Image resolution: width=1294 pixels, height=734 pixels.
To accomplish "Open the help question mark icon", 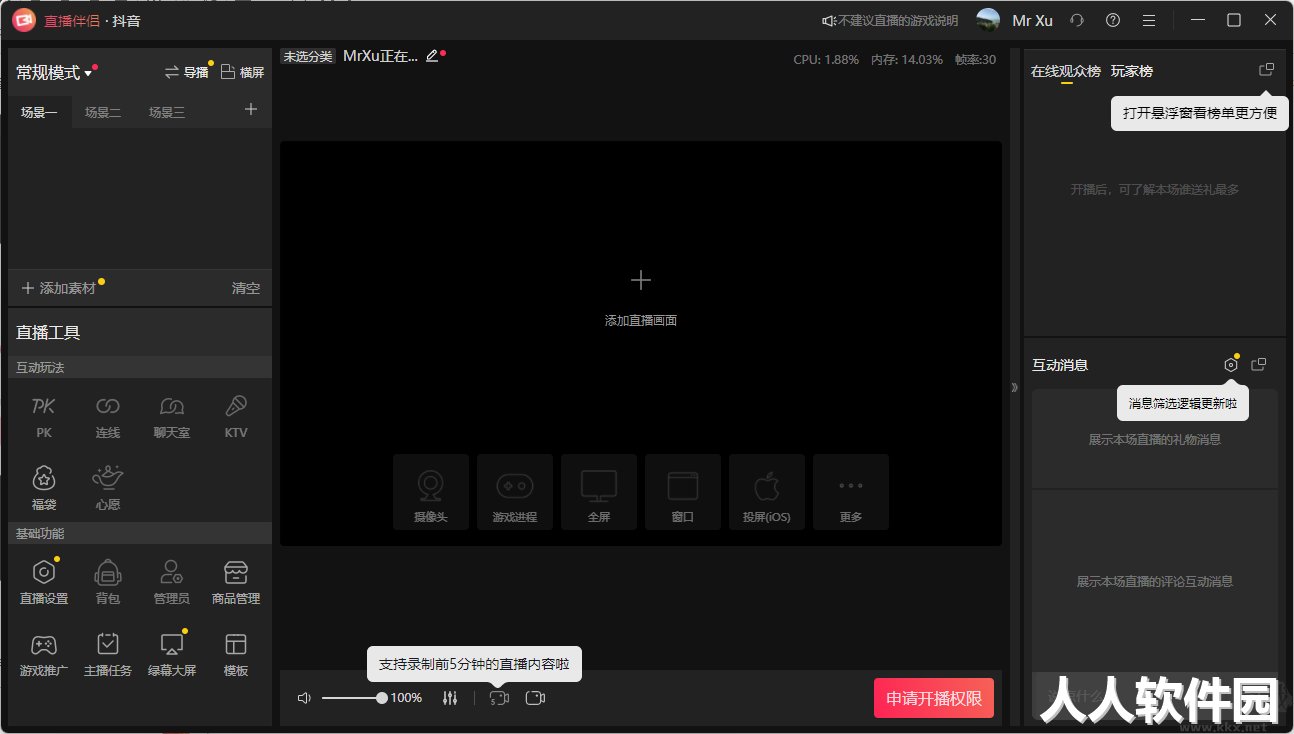I will pos(1113,20).
